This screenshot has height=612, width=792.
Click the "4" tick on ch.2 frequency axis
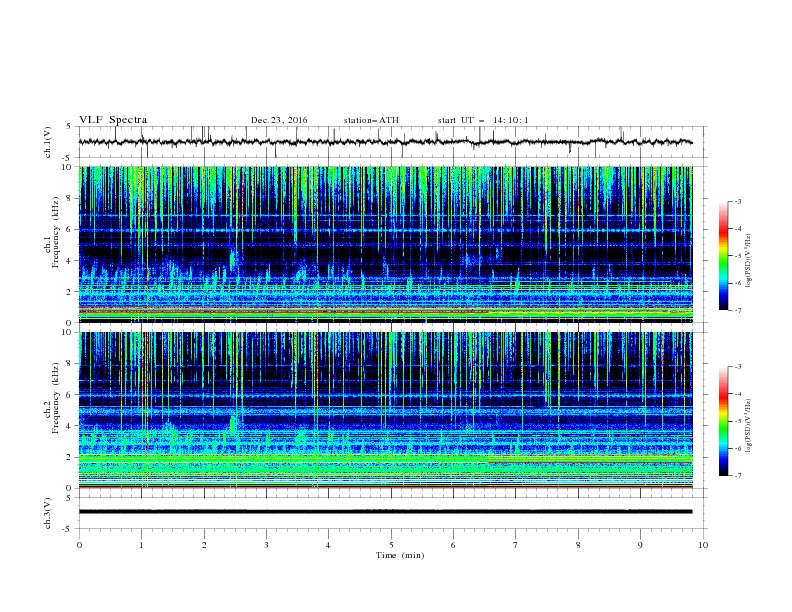[69, 426]
